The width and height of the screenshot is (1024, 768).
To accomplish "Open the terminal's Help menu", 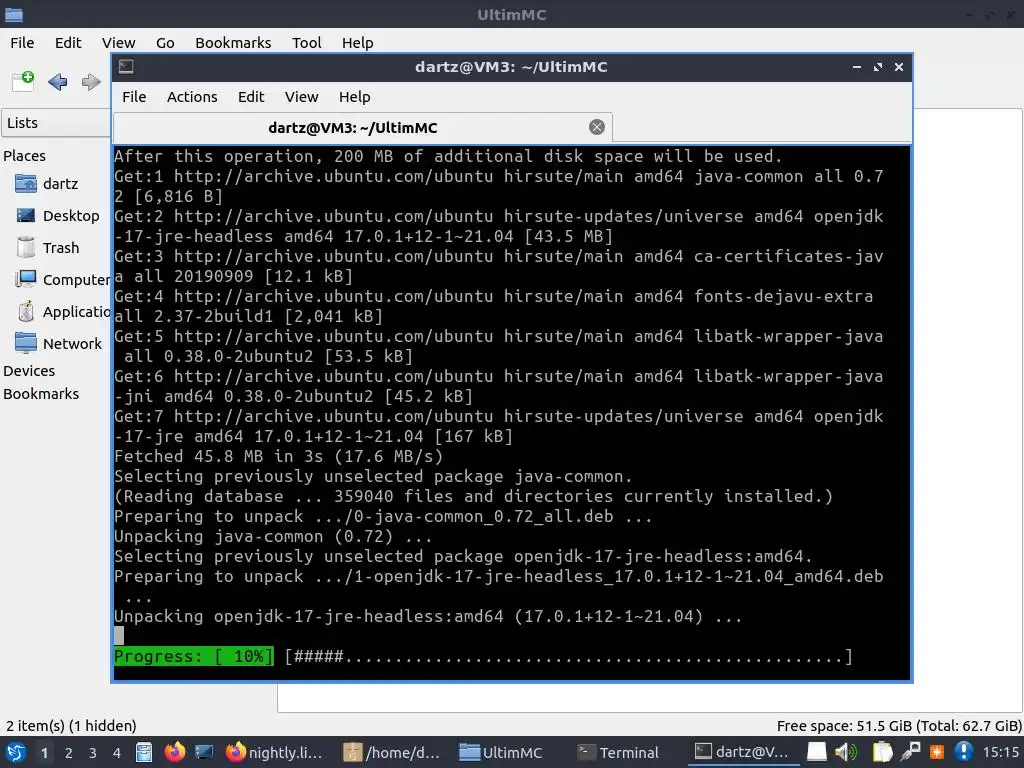I will (355, 97).
